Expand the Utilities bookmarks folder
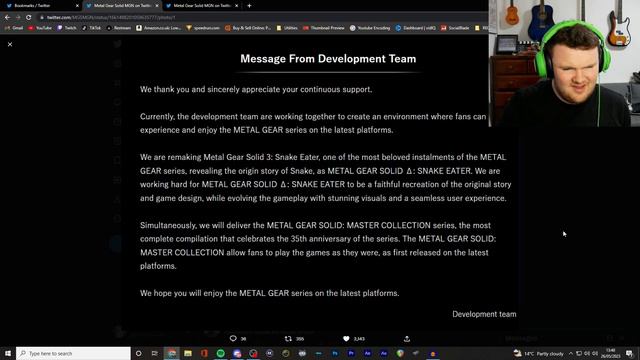This screenshot has width=640, height=360. point(287,28)
